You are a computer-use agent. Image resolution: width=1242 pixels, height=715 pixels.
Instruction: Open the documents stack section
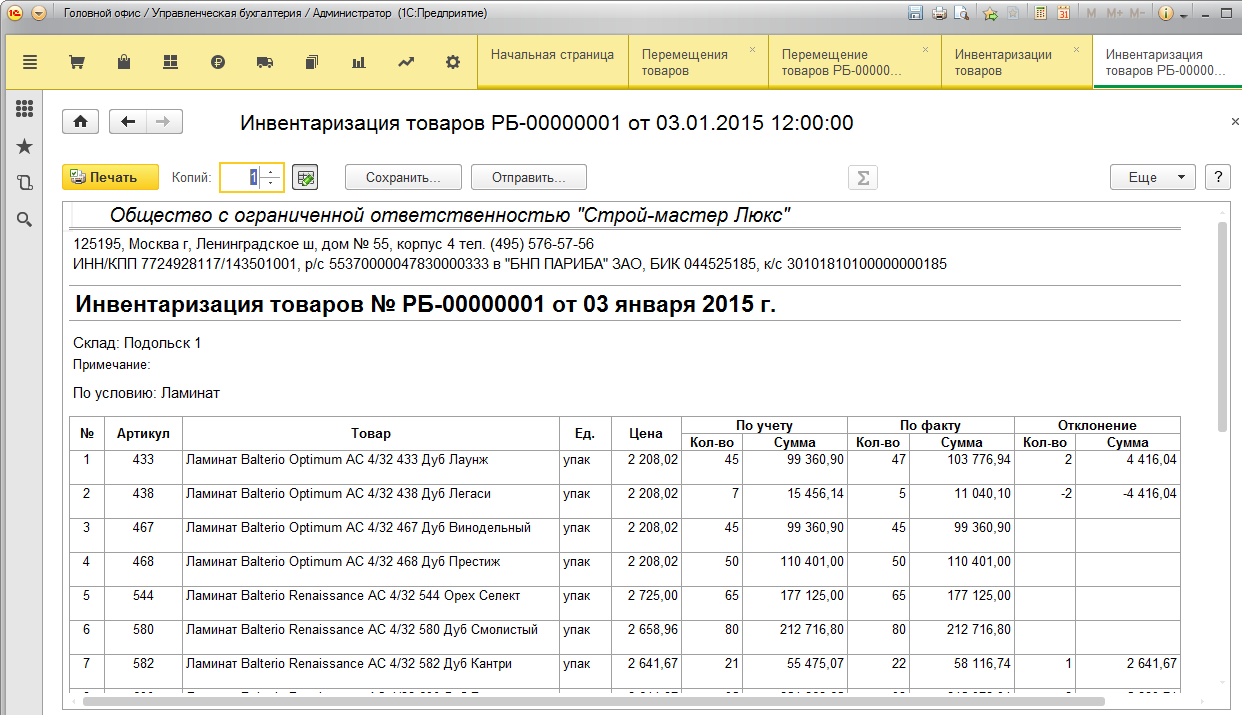point(312,62)
